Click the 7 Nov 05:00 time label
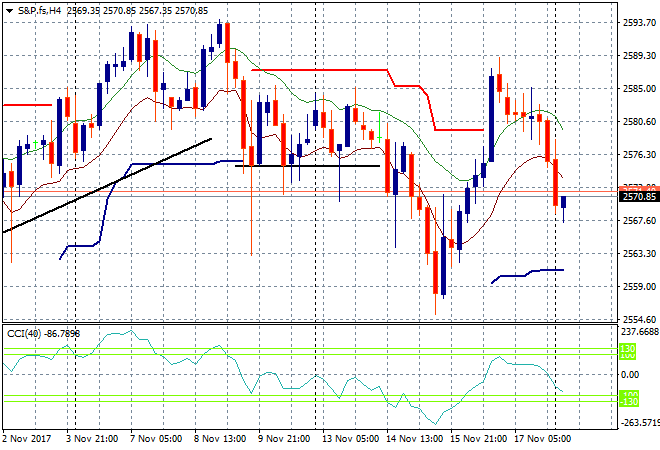660x450 pixels. [156, 439]
